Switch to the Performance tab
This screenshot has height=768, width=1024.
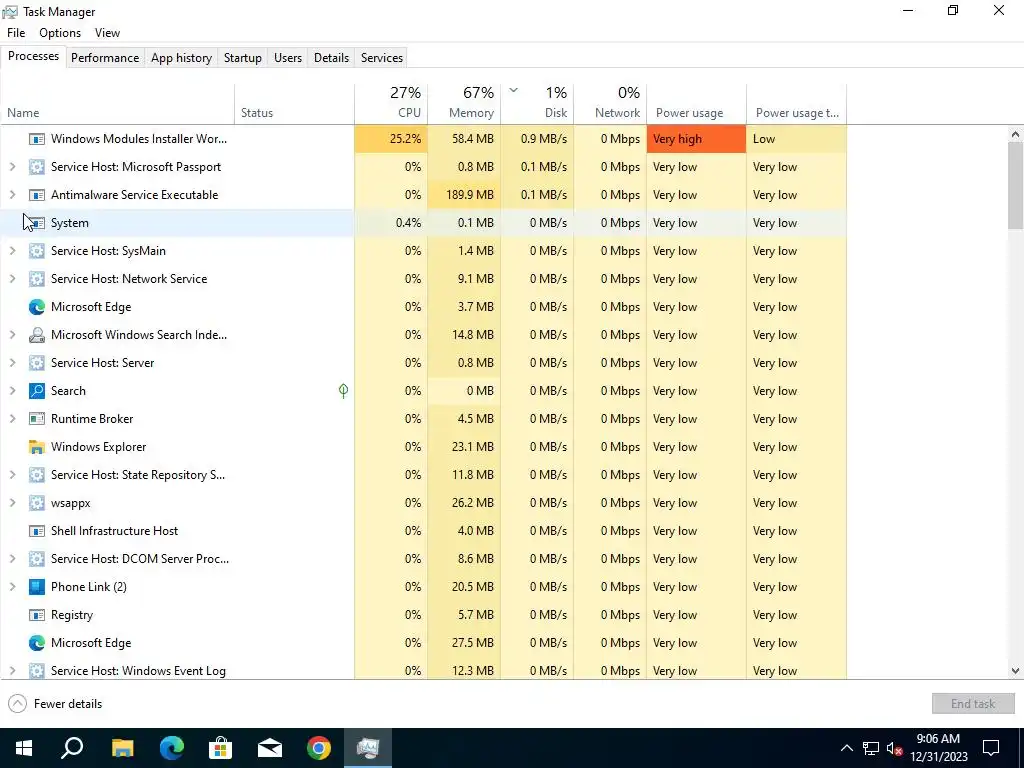coord(105,58)
